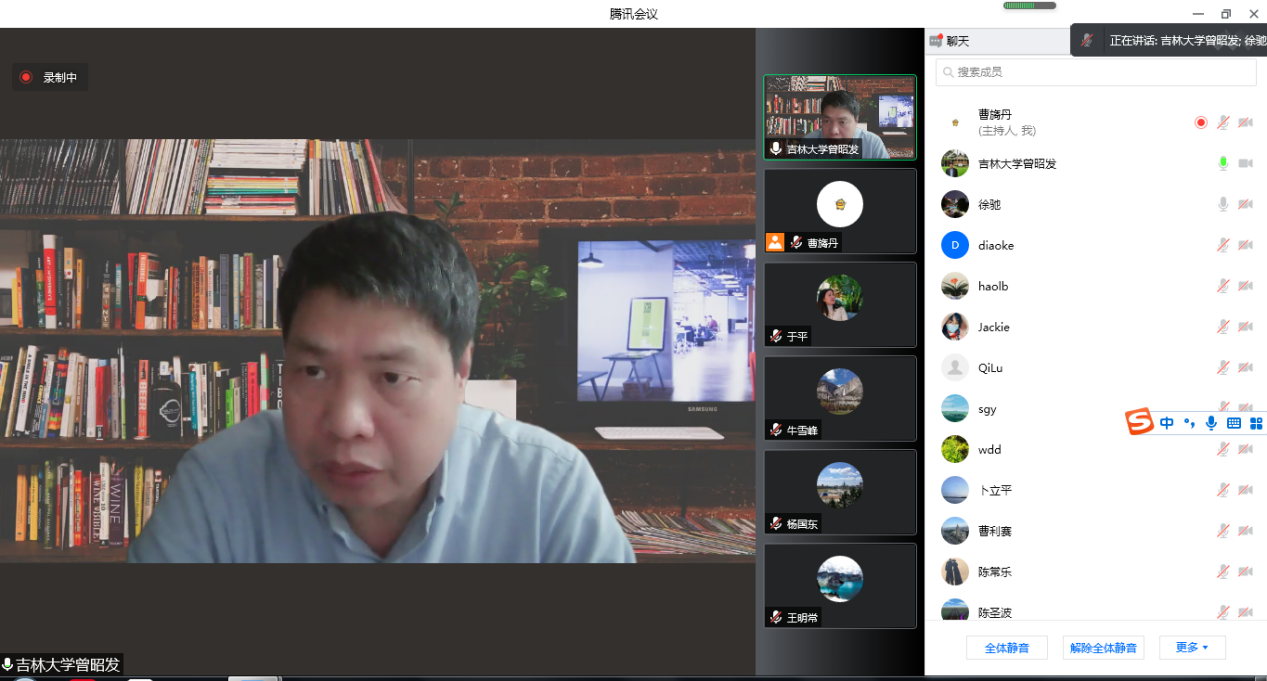The width and height of the screenshot is (1267, 681).
Task: Click the red recording icon beside 曹旖丹
Action: pos(1201,122)
